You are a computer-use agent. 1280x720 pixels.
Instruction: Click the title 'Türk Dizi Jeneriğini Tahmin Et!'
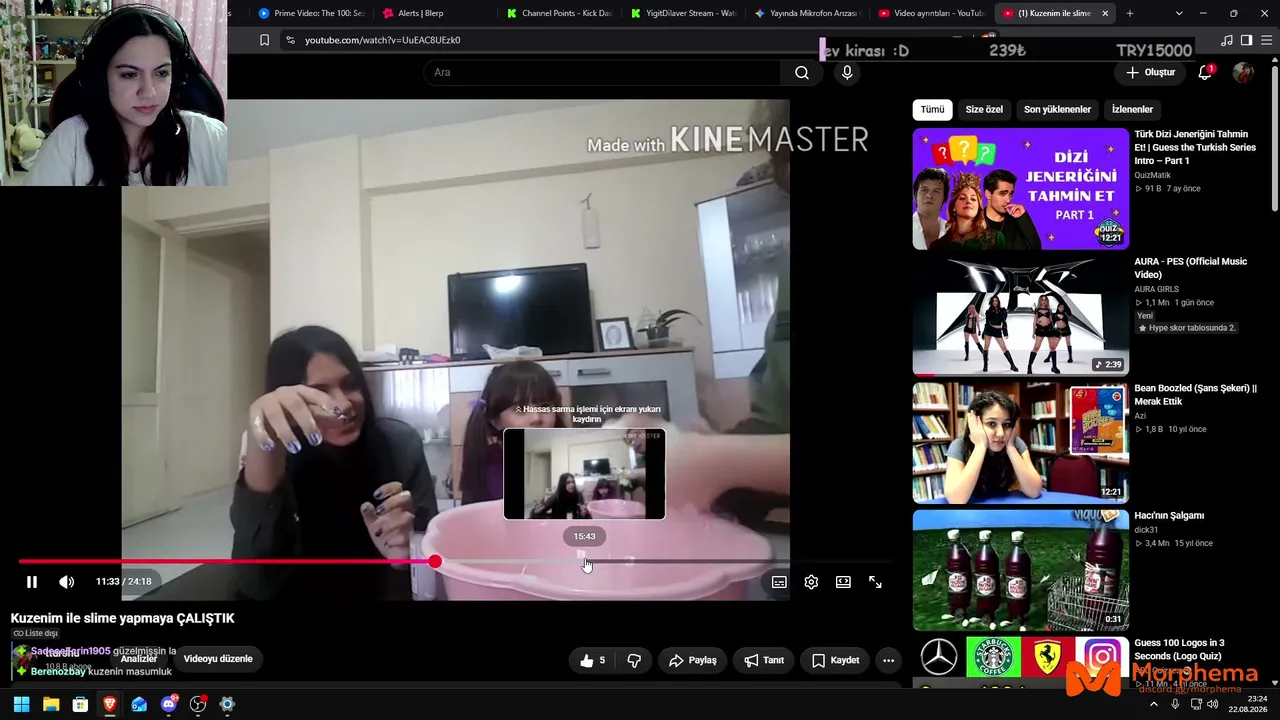pyautogui.click(x=1195, y=147)
